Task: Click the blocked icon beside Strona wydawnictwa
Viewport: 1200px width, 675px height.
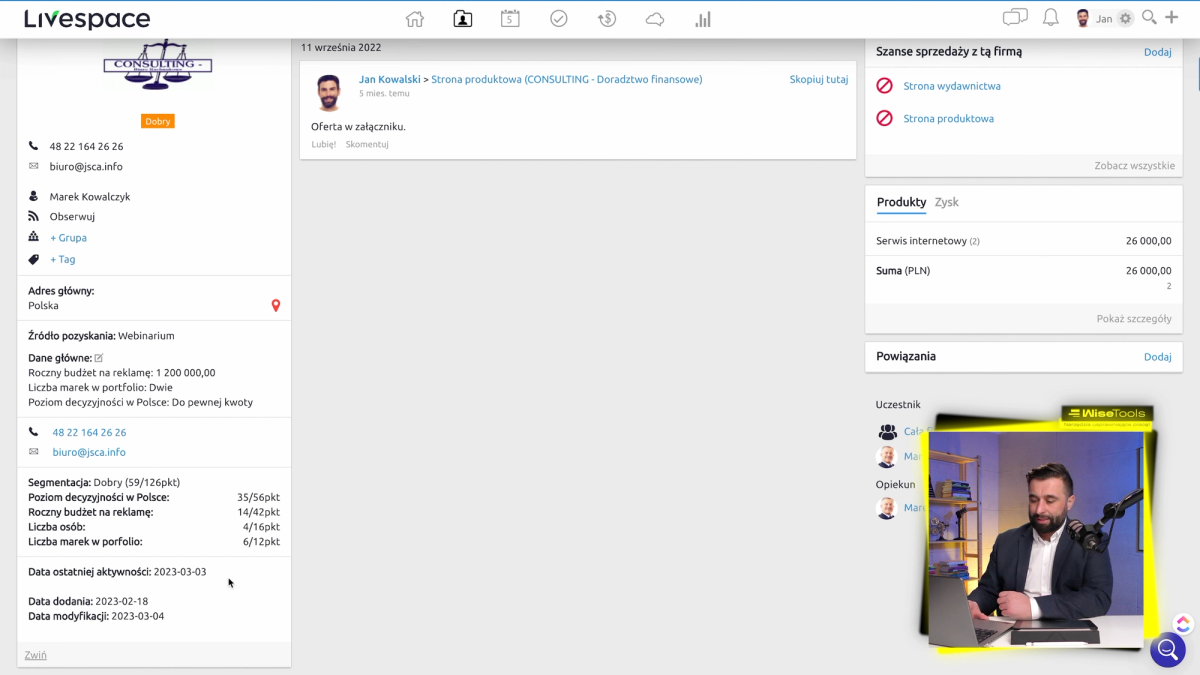Action: click(x=884, y=86)
